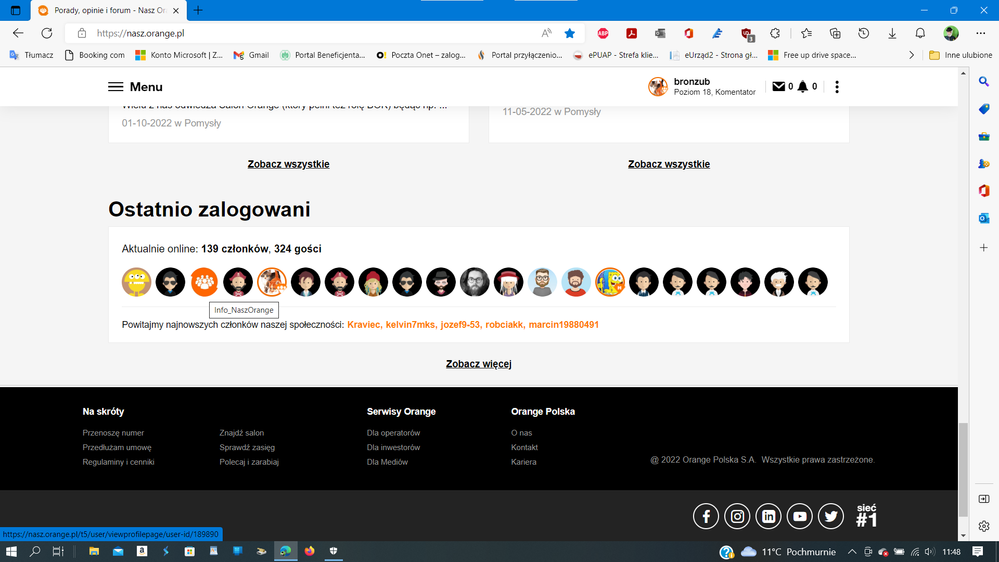Open the browser settings and more menu
Screen dimensions: 999x562
click(980, 33)
